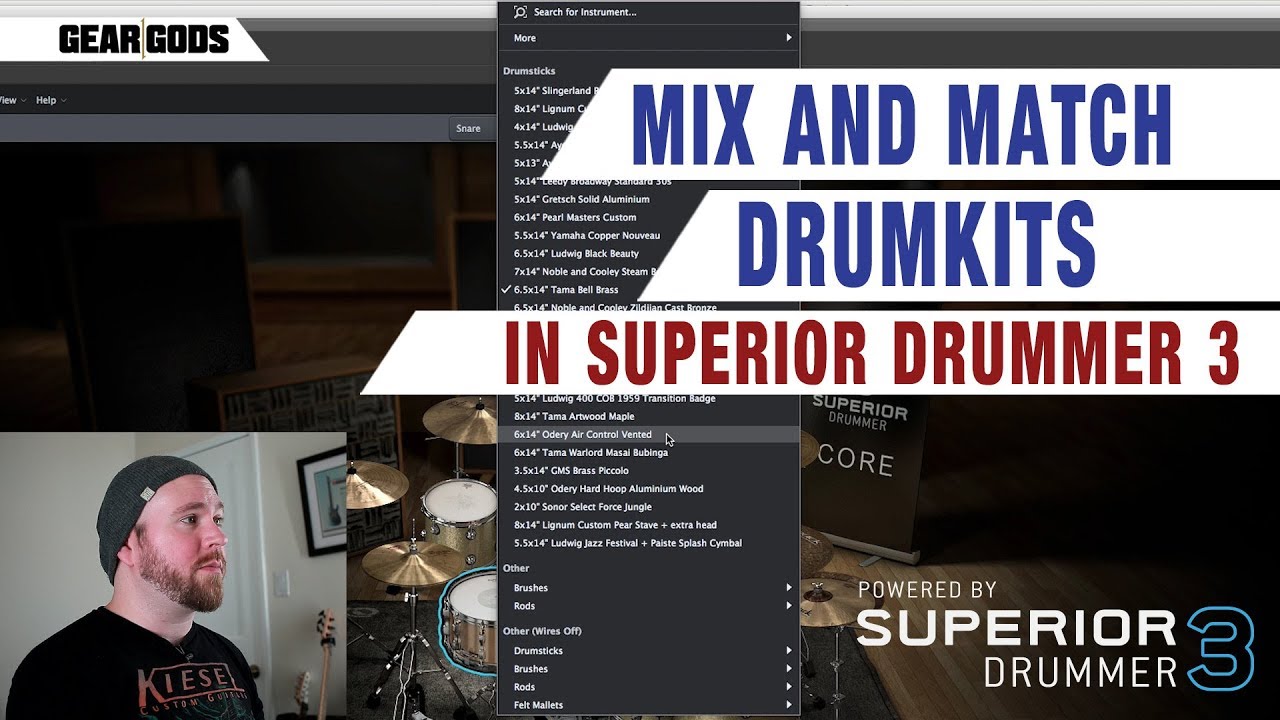1280x720 pixels.
Task: Select 4.5x10" Odery Hard Hoop Aluminium Wood
Action: [x=648, y=488]
